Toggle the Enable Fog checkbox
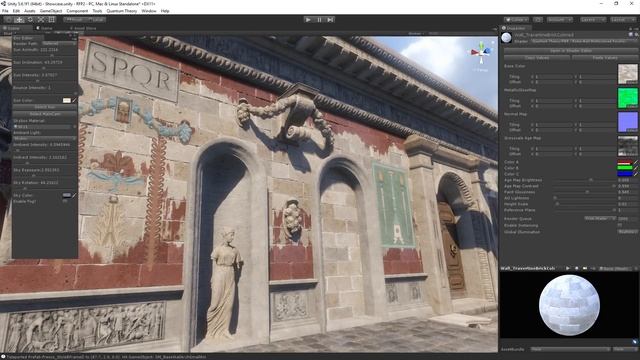Image resolution: width=640 pixels, height=360 pixels. 65,201
